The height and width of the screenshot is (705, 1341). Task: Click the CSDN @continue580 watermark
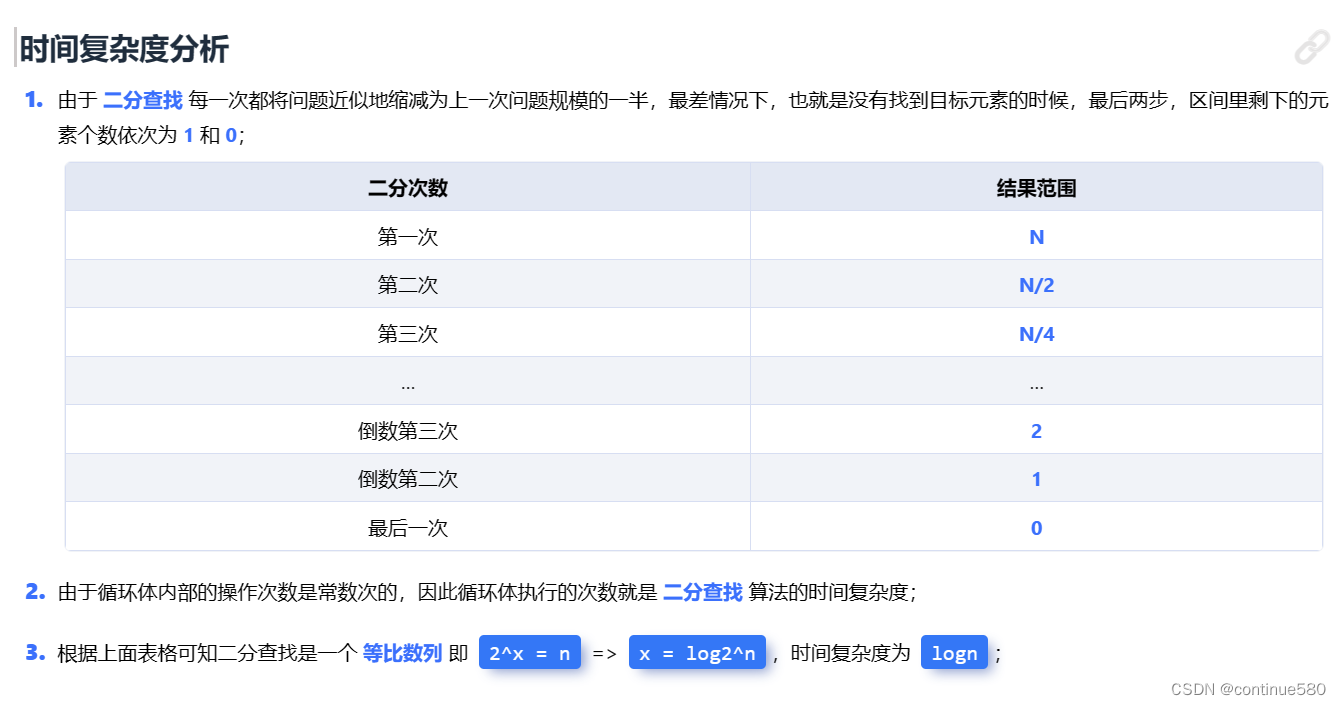tap(1250, 690)
